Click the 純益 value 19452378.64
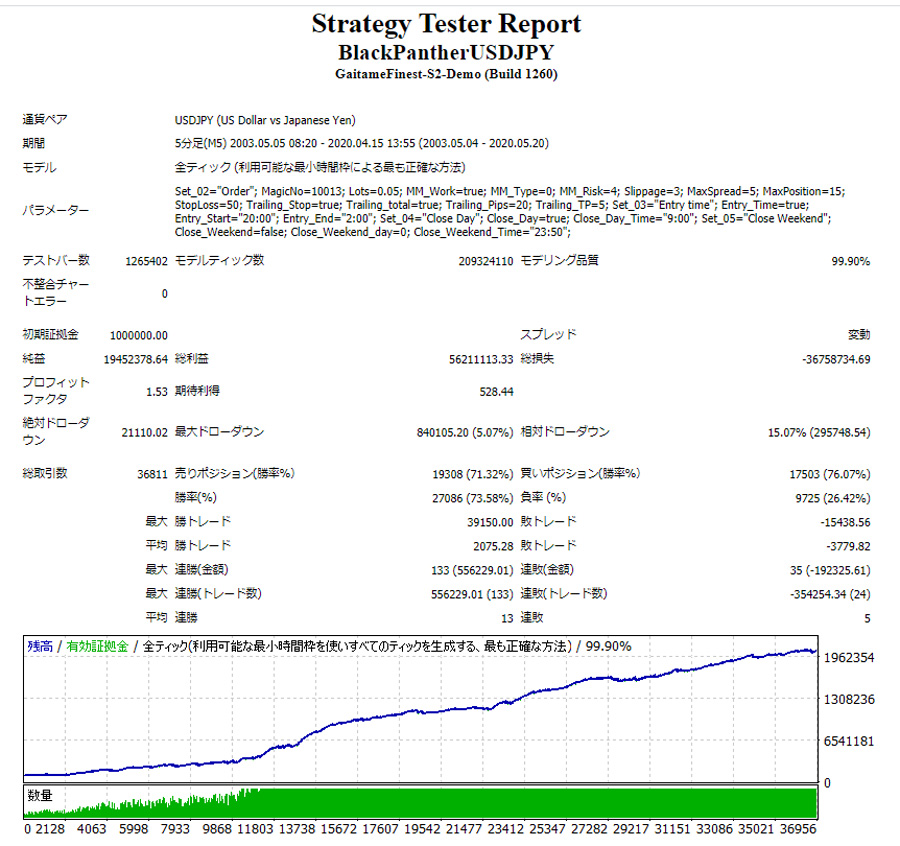This screenshot has width=900, height=846. coord(135,359)
